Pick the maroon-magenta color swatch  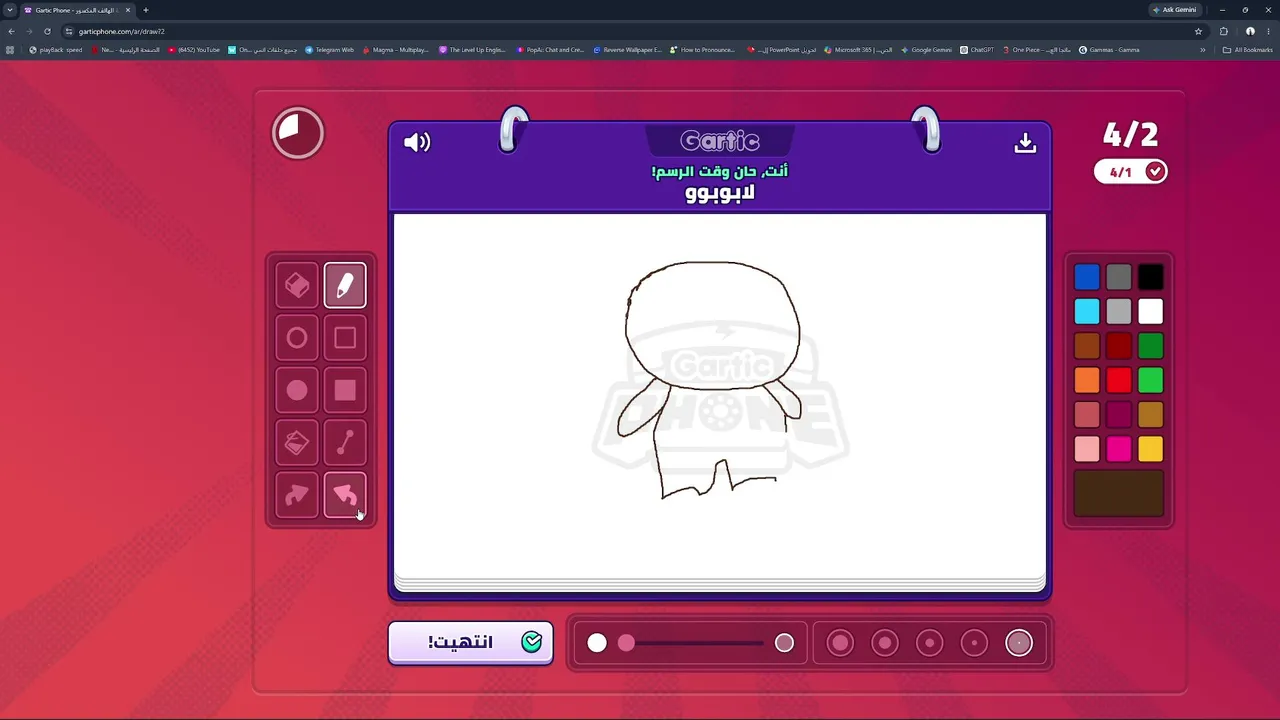(x=1119, y=415)
